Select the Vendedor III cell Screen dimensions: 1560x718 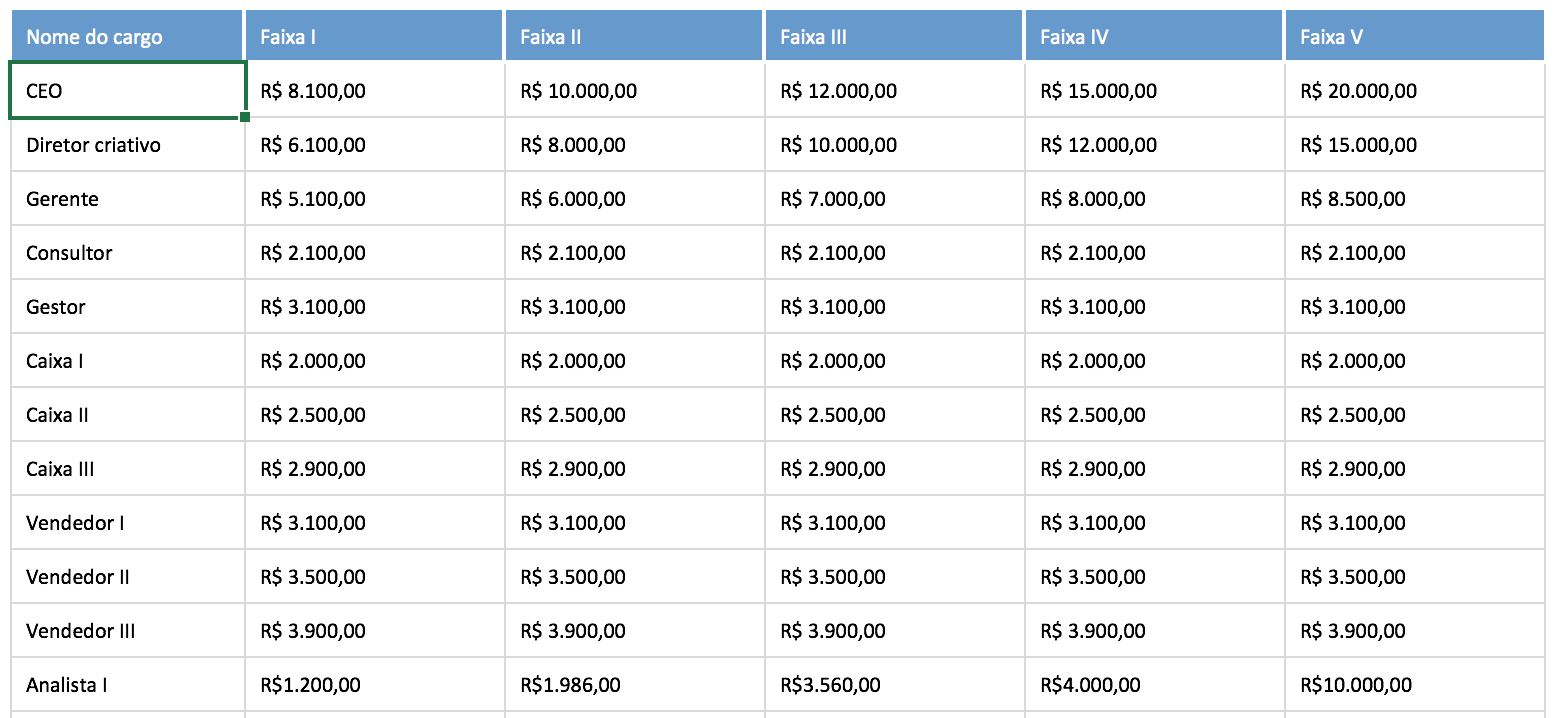[x=127, y=631]
